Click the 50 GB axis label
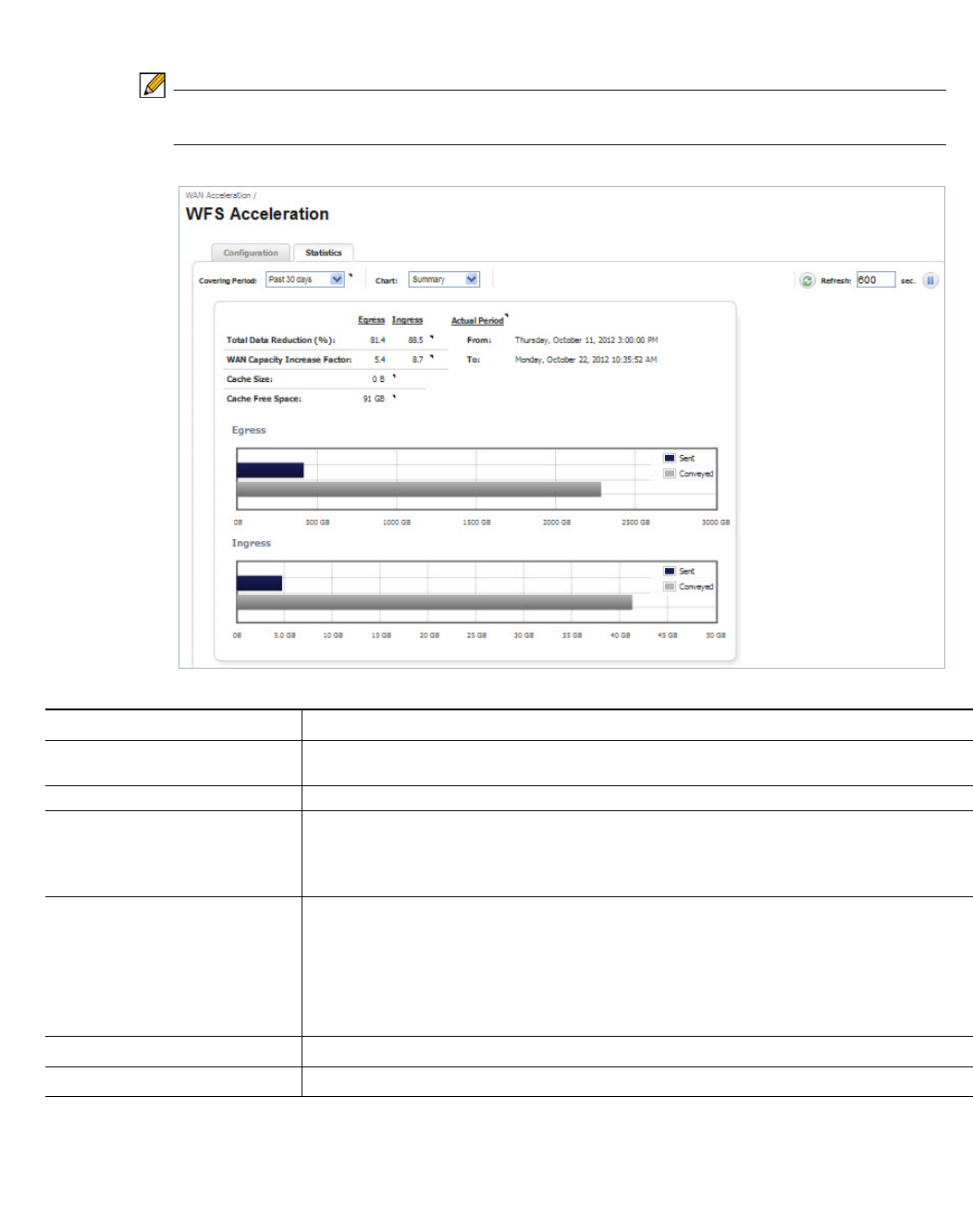This screenshot has width=973, height=1232. [x=716, y=635]
